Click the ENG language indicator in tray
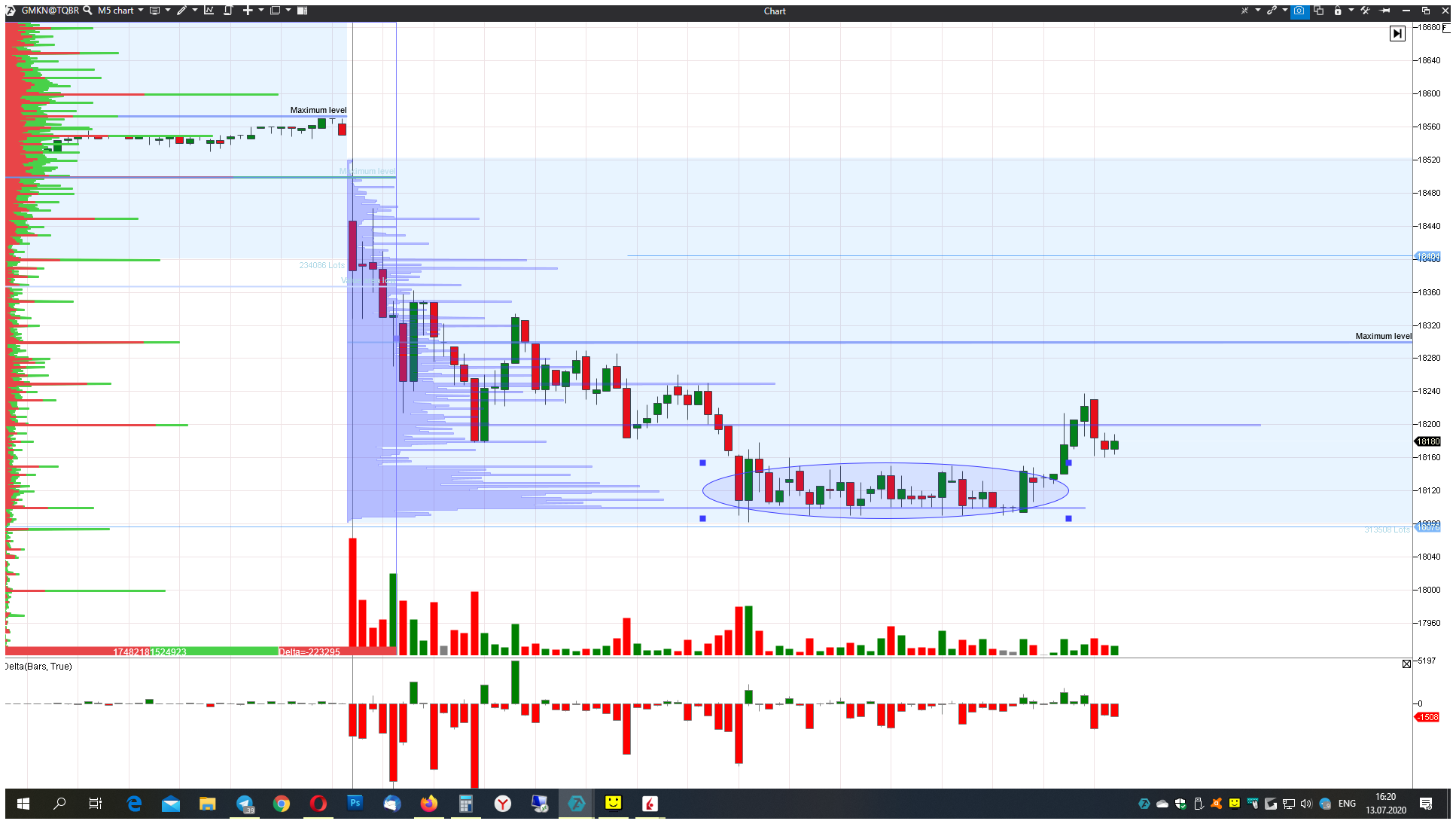The image size is (1456, 824). click(x=1347, y=804)
